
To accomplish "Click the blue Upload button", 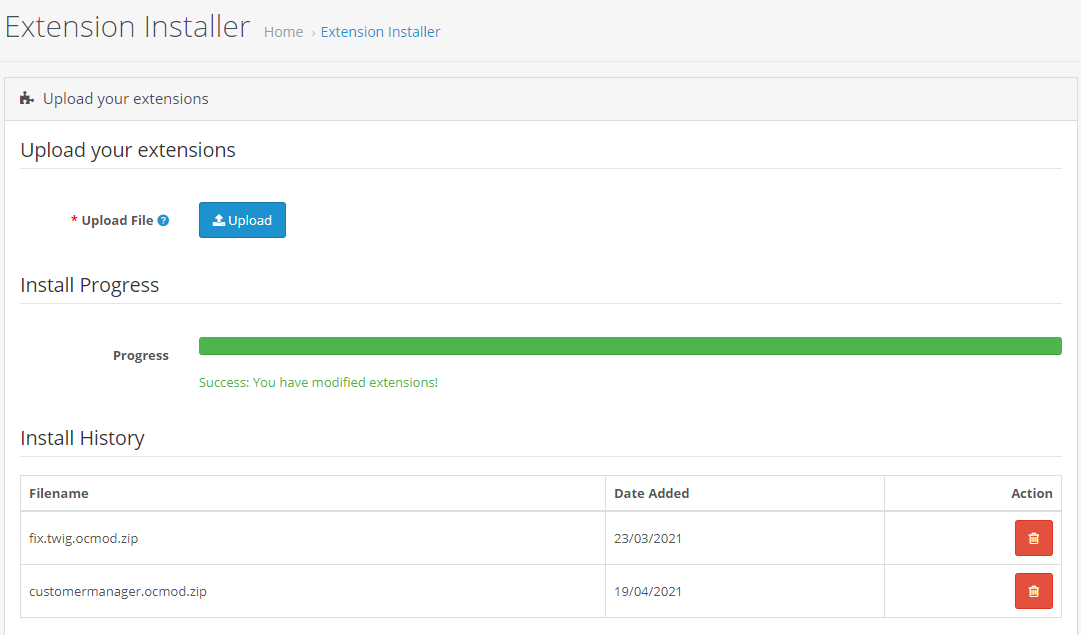I will (x=242, y=220).
